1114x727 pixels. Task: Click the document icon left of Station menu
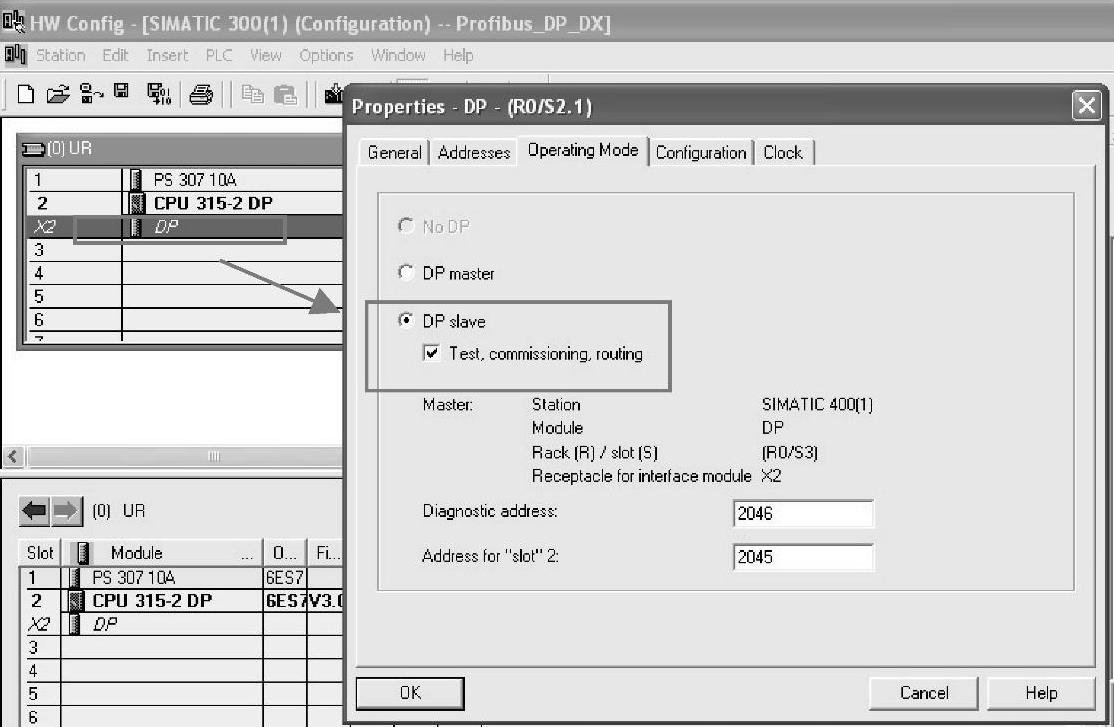coord(15,55)
